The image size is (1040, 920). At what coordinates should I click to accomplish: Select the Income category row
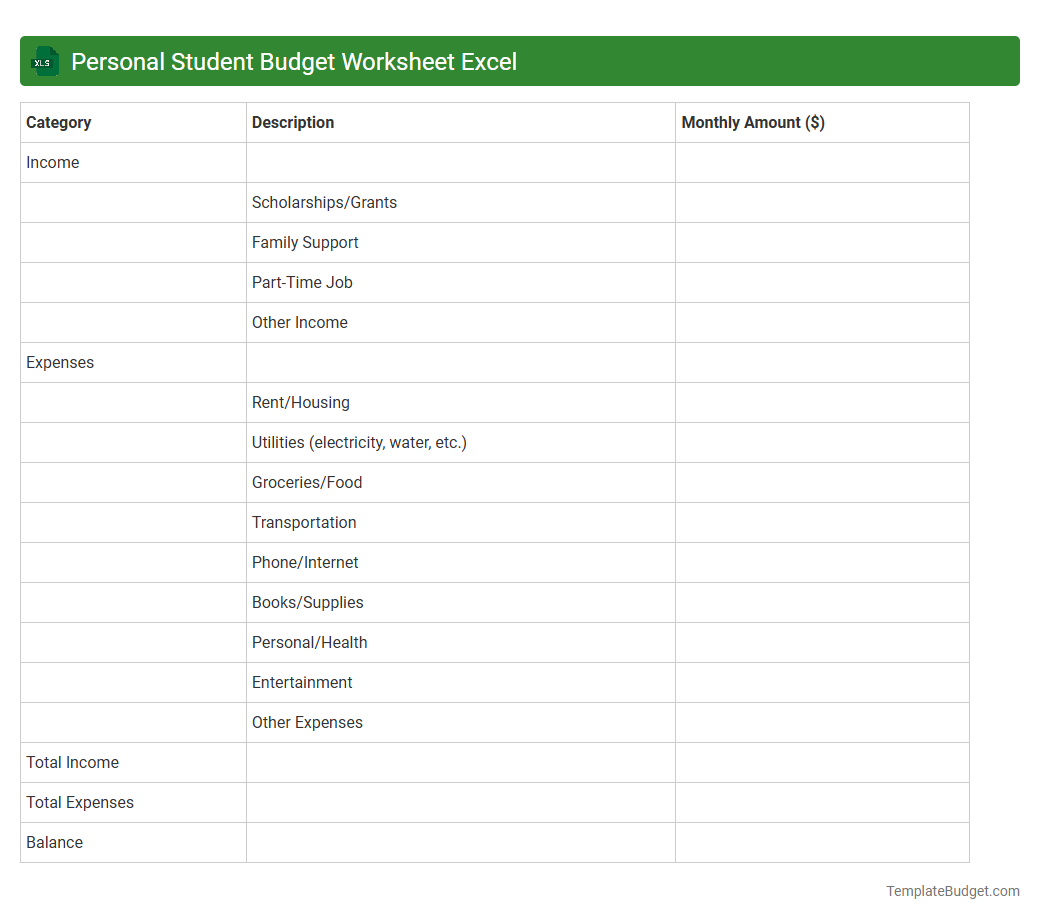tap(53, 162)
